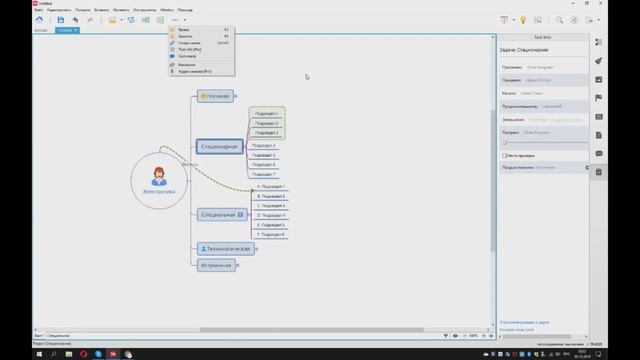640x360 pixels.
Task: Click the magnifier search icon in the toolbar
Action: (559, 20)
